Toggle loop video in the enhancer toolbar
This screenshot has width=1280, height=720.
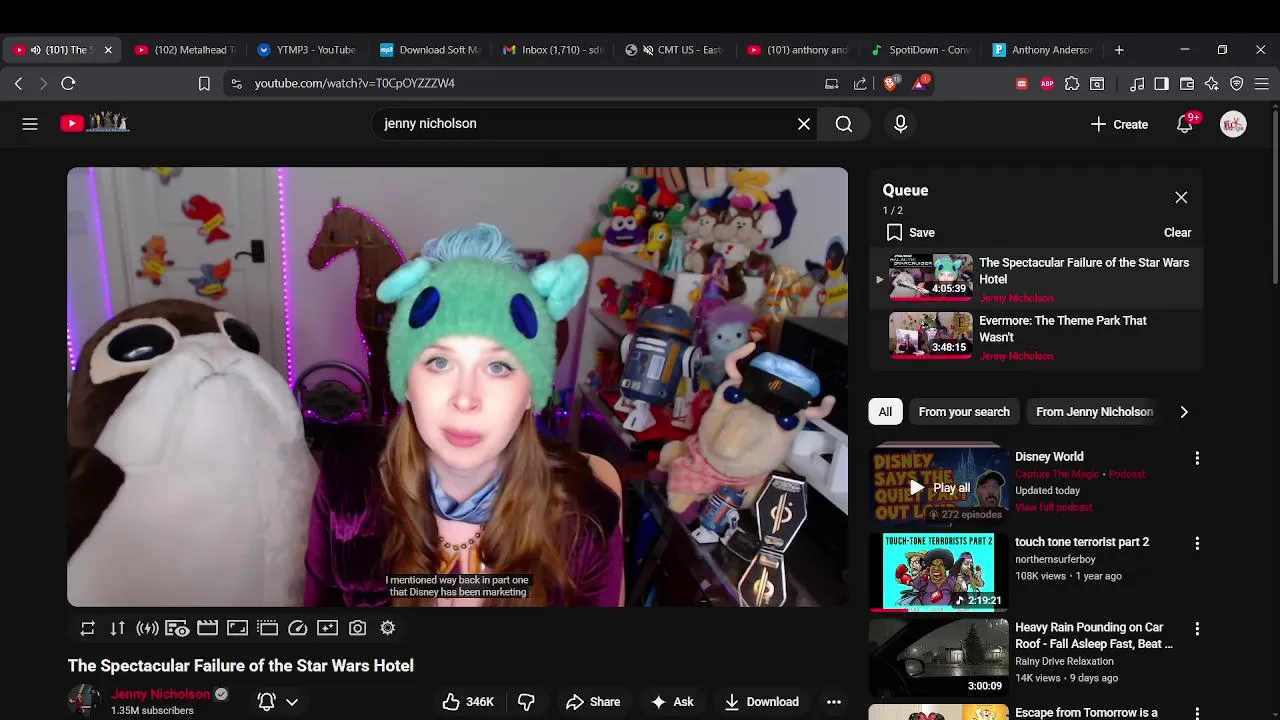(x=88, y=628)
